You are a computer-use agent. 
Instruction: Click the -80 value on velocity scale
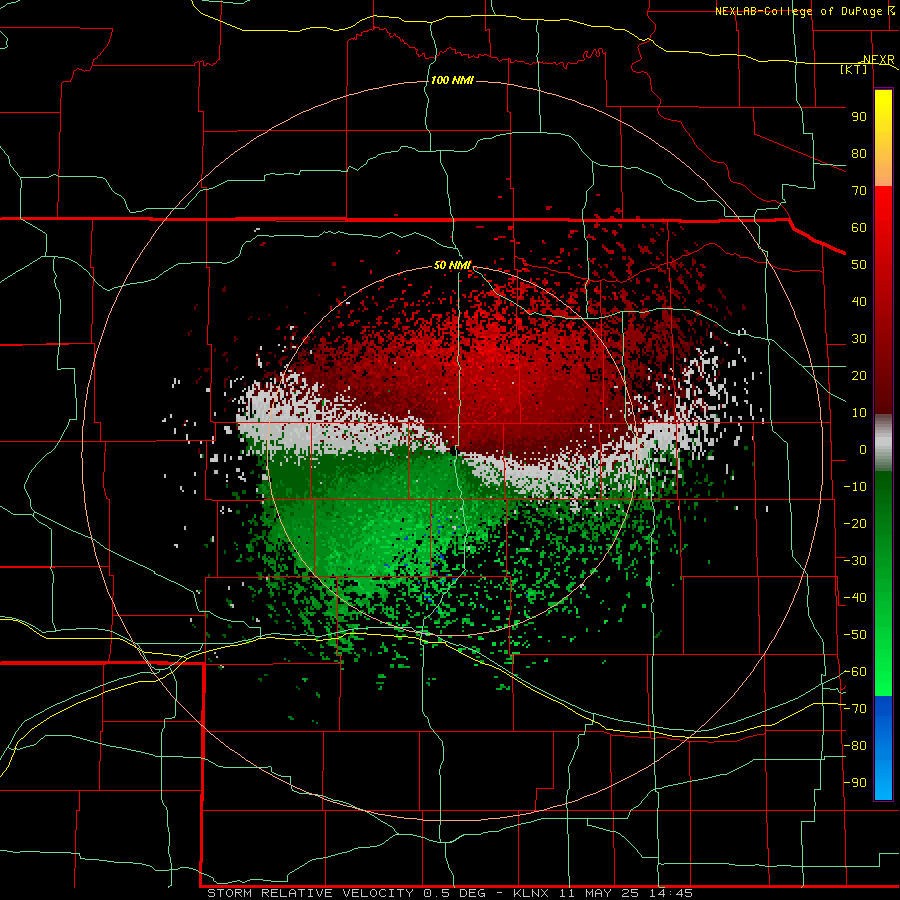click(855, 746)
